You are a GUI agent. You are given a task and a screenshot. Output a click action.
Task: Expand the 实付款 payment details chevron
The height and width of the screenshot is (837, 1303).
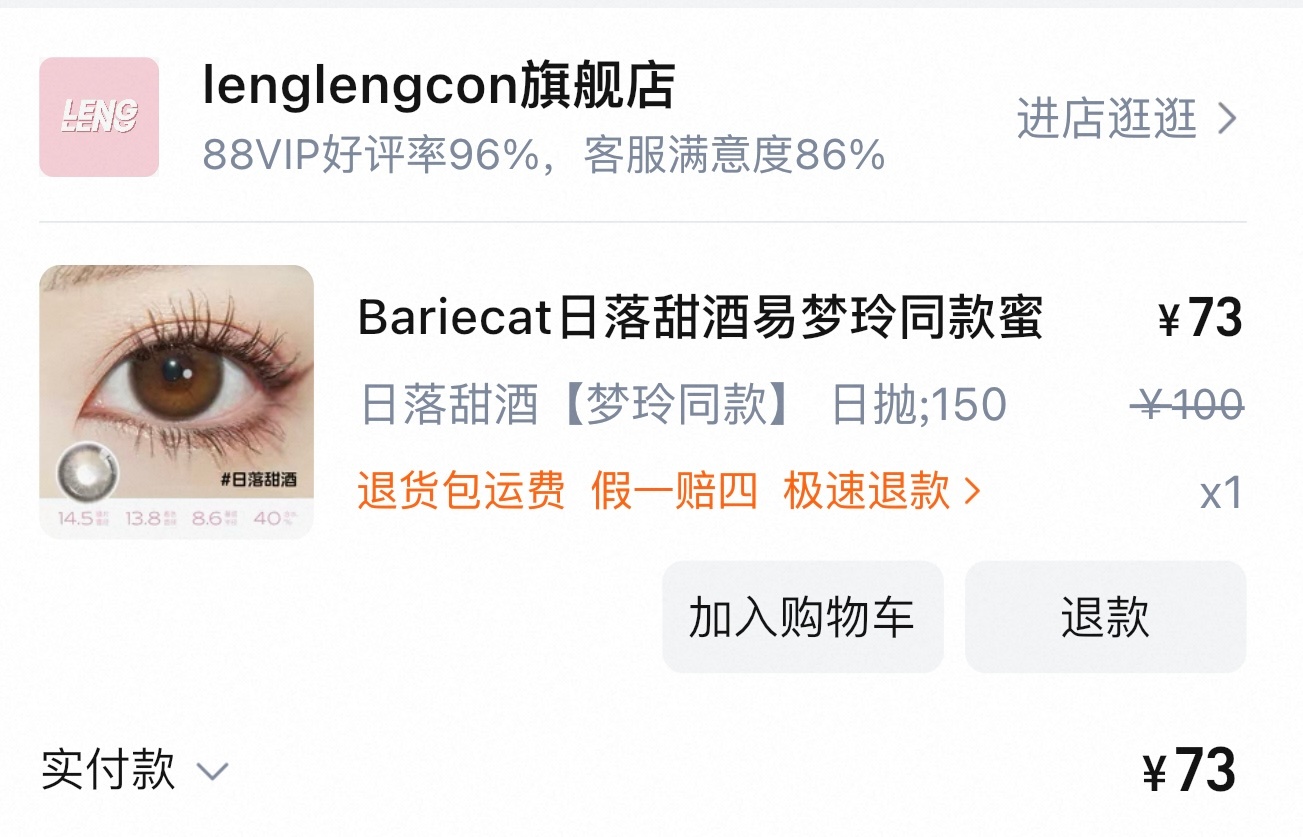(213, 771)
